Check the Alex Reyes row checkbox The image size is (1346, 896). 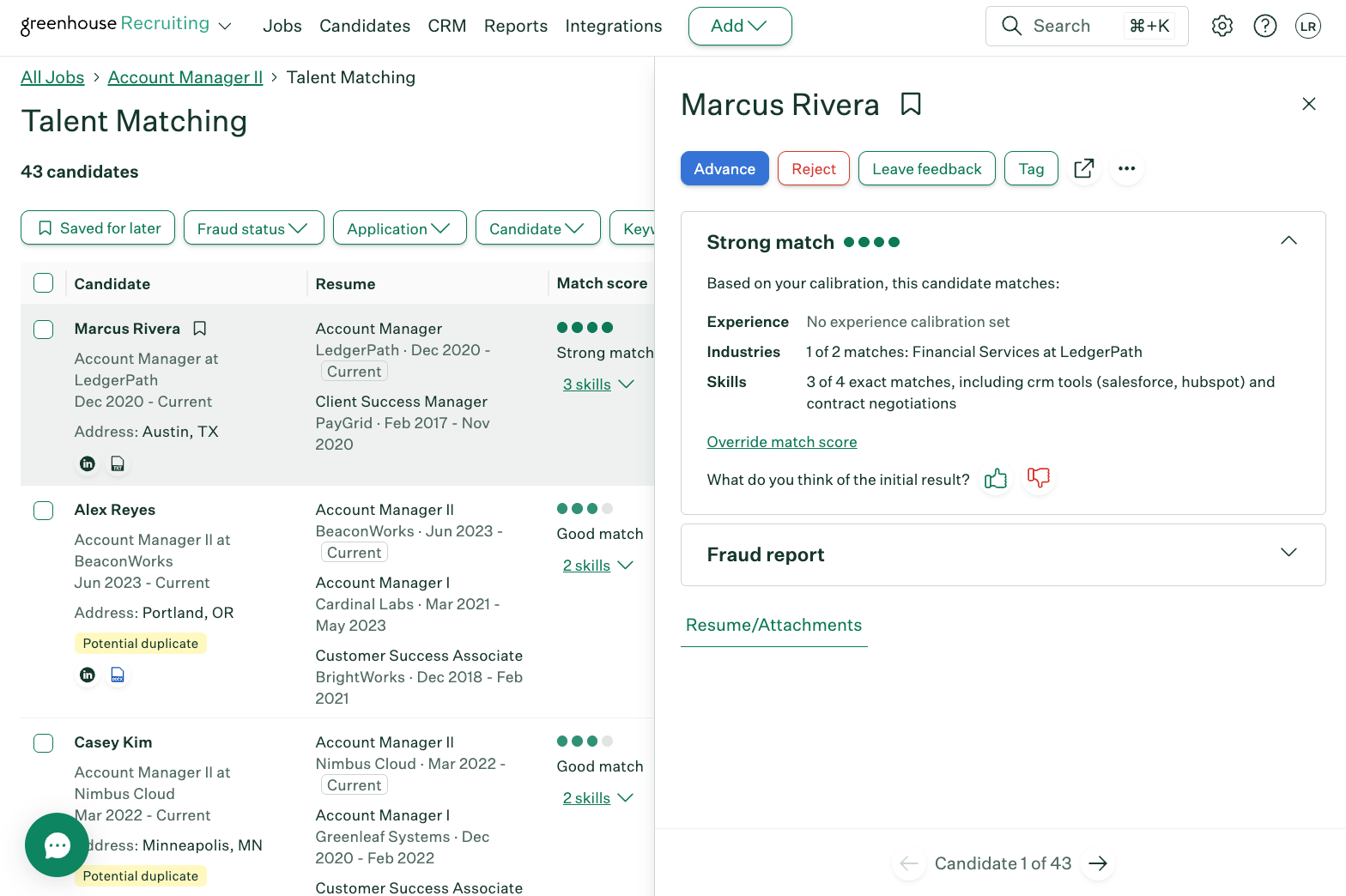coord(44,511)
